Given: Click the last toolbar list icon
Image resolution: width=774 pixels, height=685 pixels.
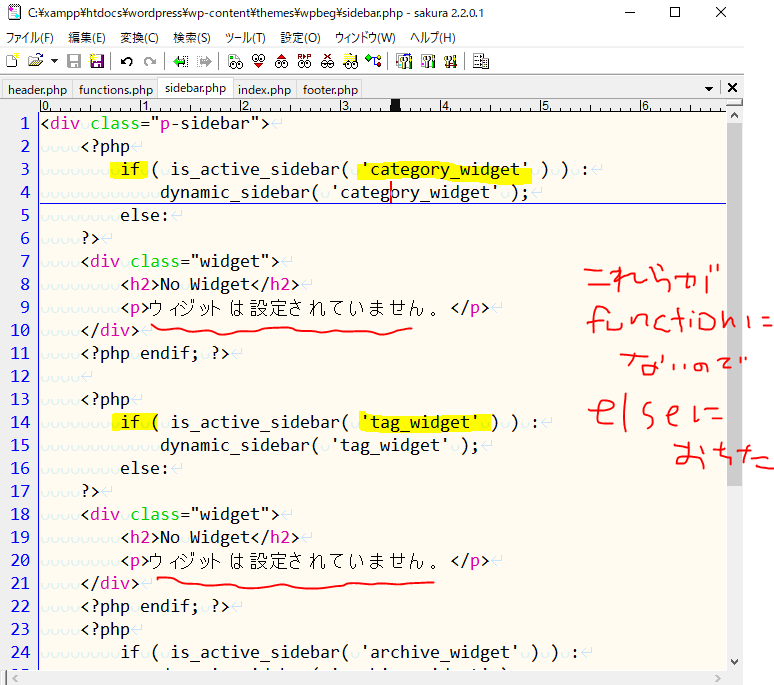Looking at the screenshot, I should click(480, 61).
